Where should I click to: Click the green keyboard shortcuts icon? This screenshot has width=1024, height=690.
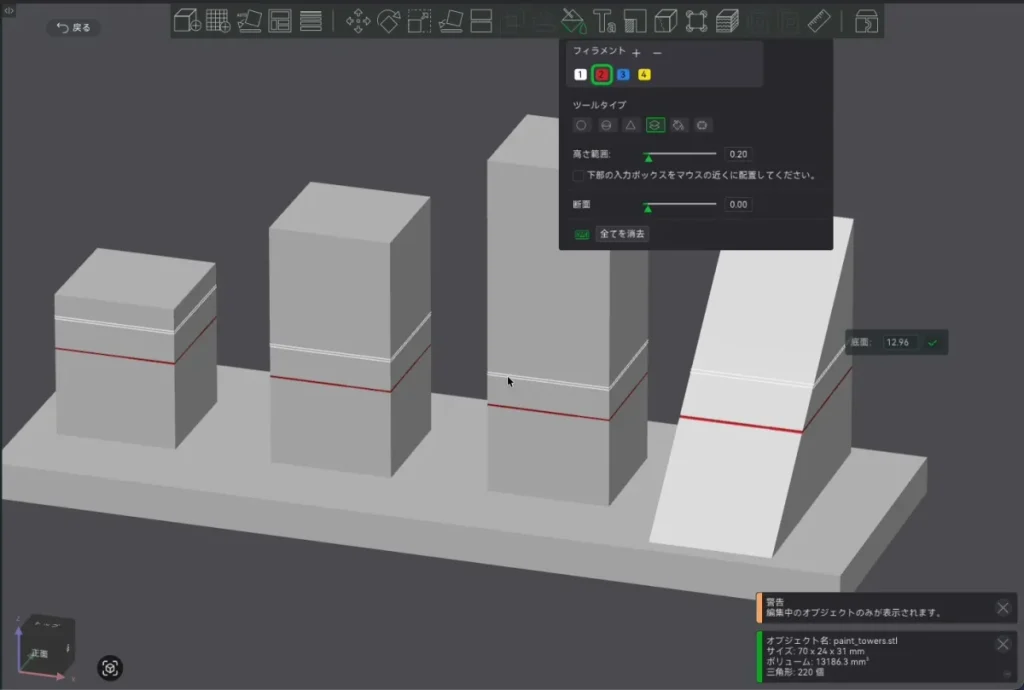click(581, 234)
